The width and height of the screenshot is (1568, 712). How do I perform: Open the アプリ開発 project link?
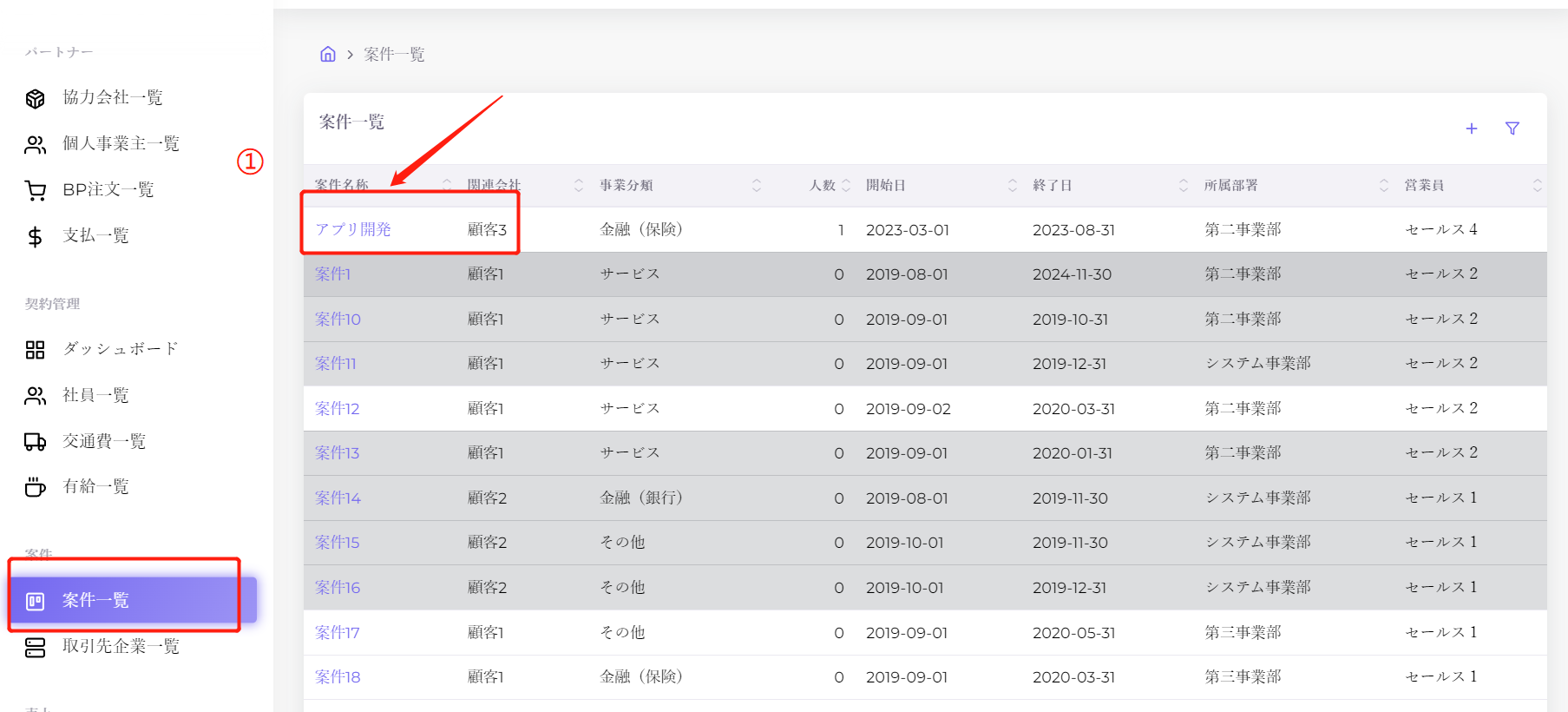tap(353, 229)
